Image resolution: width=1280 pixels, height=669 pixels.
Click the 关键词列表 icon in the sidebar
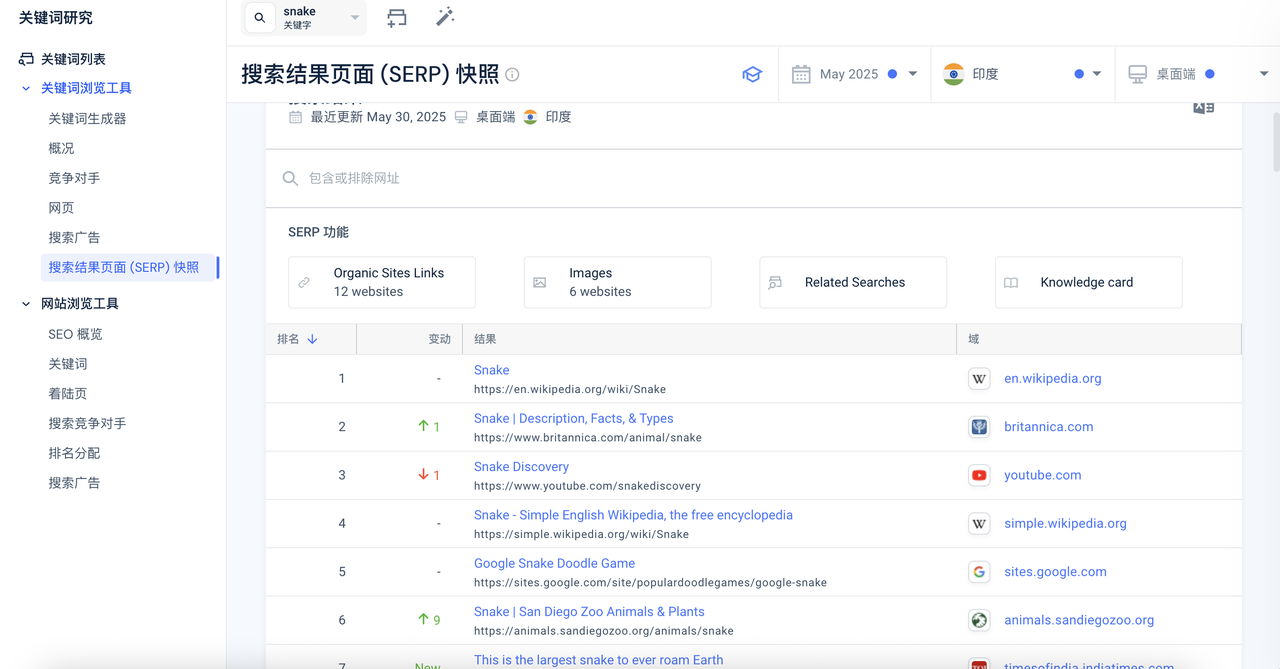[x=26, y=59]
